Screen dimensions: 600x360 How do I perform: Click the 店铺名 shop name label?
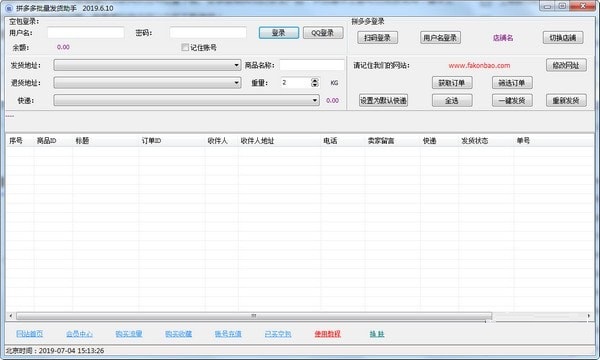click(503, 37)
